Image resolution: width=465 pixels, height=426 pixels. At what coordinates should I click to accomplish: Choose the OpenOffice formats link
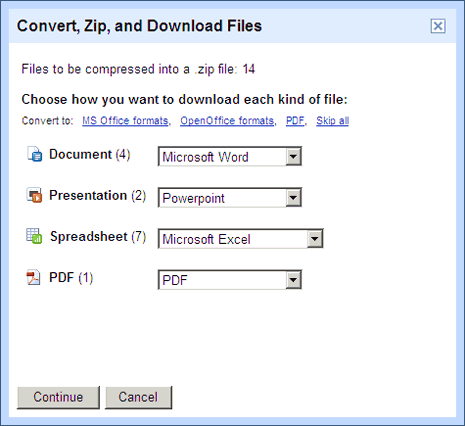tap(227, 120)
